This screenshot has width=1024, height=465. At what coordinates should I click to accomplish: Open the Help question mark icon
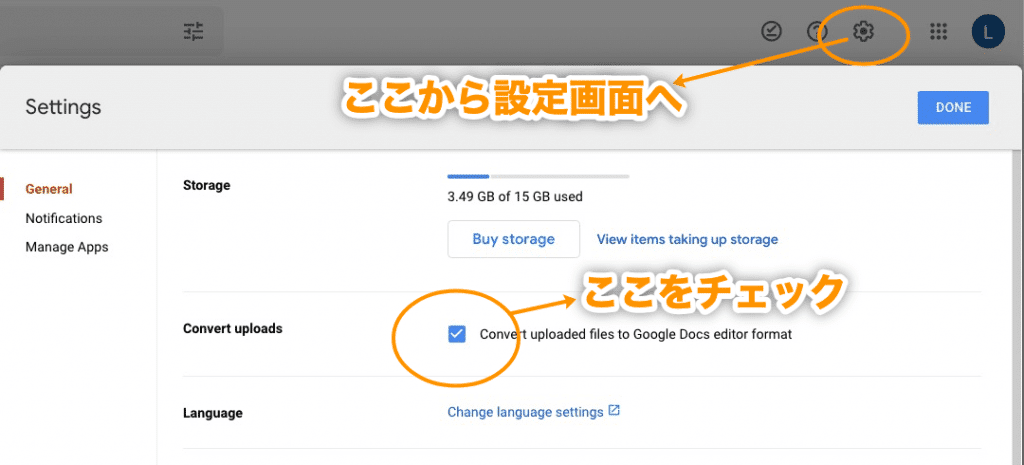(817, 32)
